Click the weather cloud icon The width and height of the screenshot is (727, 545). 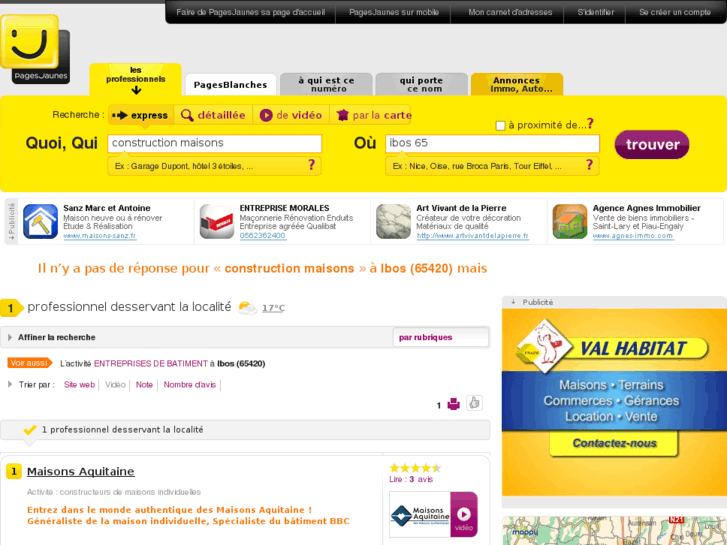(247, 308)
